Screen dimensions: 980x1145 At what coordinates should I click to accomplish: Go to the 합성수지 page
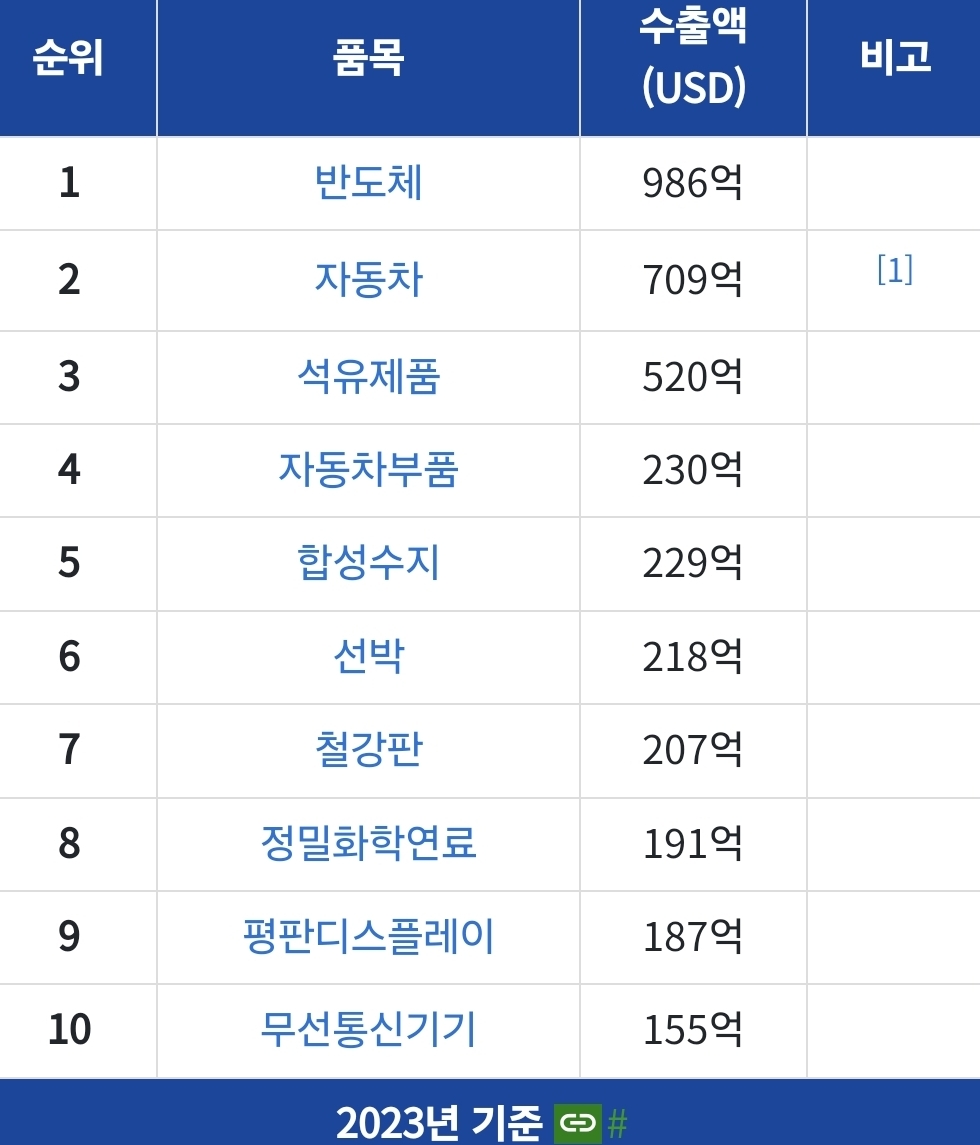[368, 563]
